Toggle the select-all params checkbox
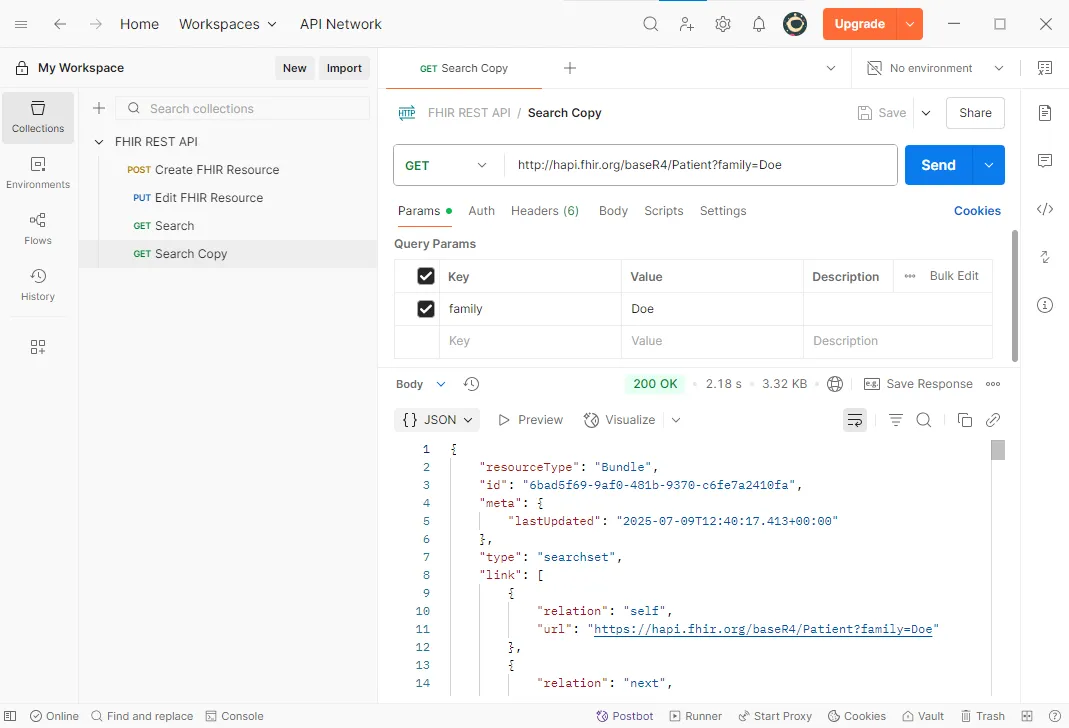This screenshot has height=728, width=1069. (425, 276)
